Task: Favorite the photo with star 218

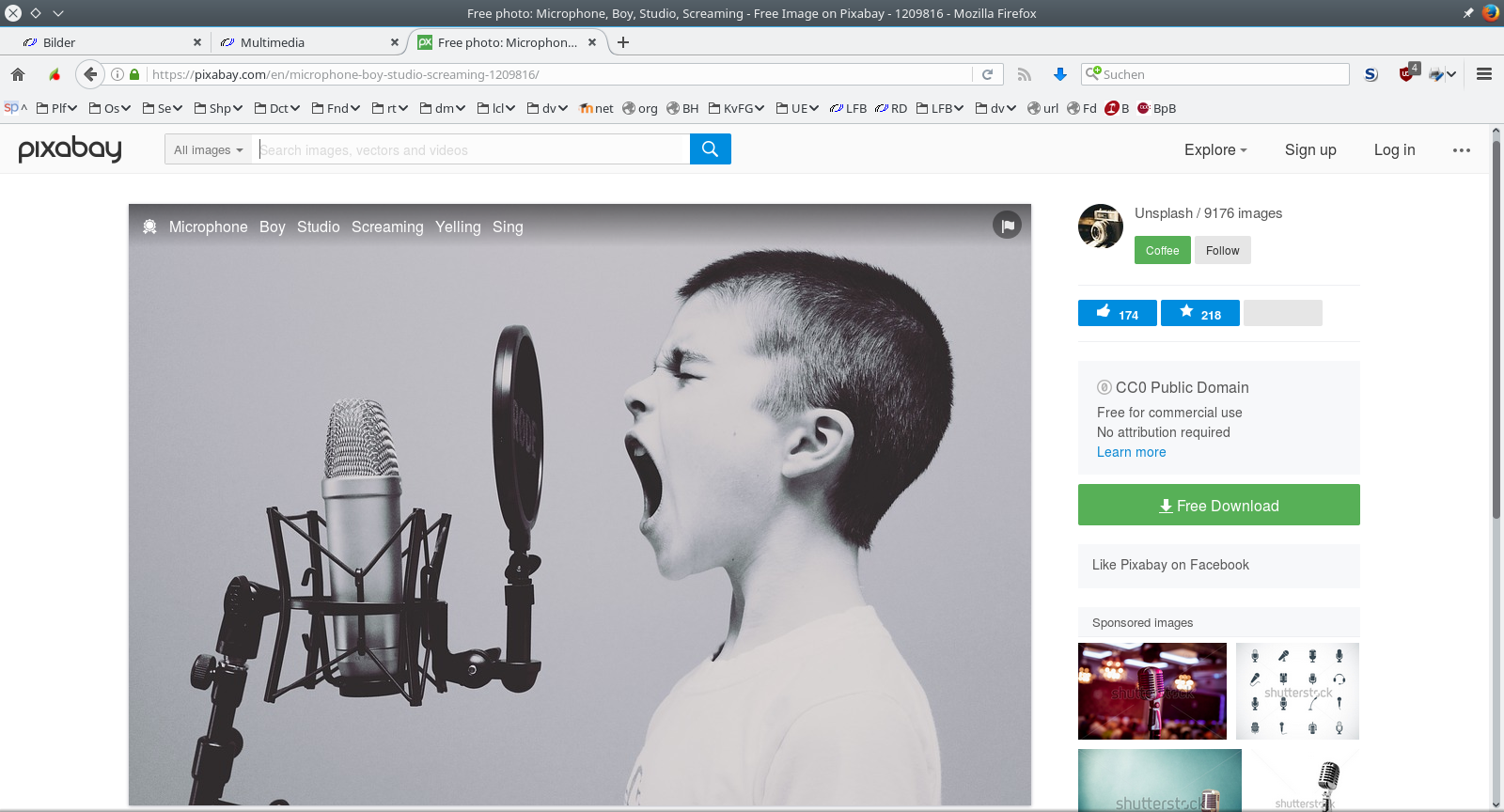Action: point(1199,313)
